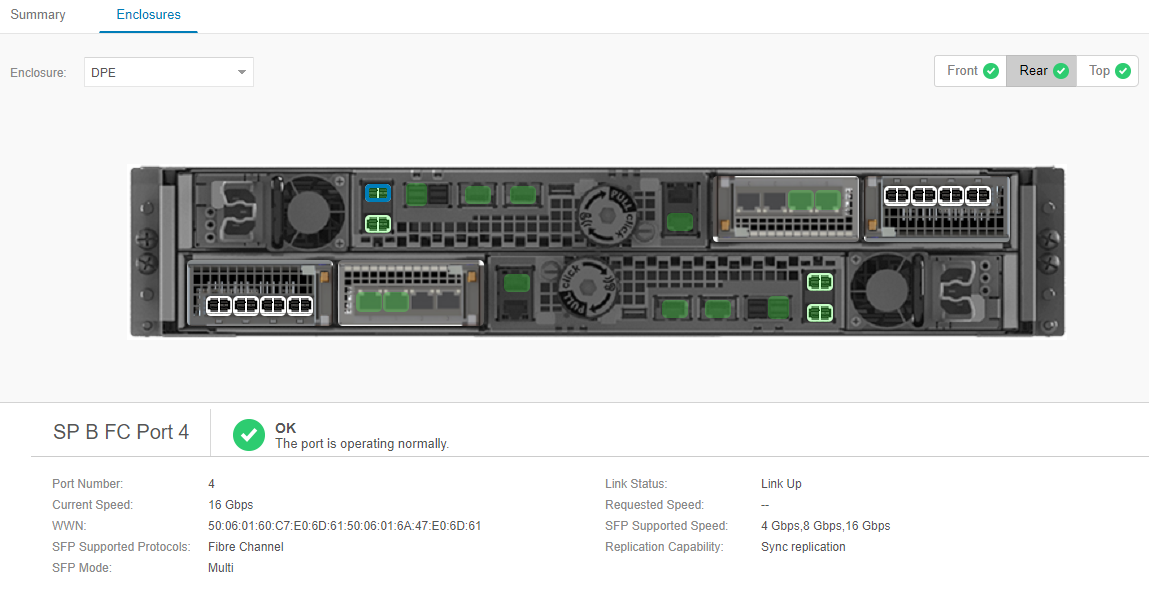Select the green OK status checkmark icon
The image size is (1149, 598).
pos(248,435)
